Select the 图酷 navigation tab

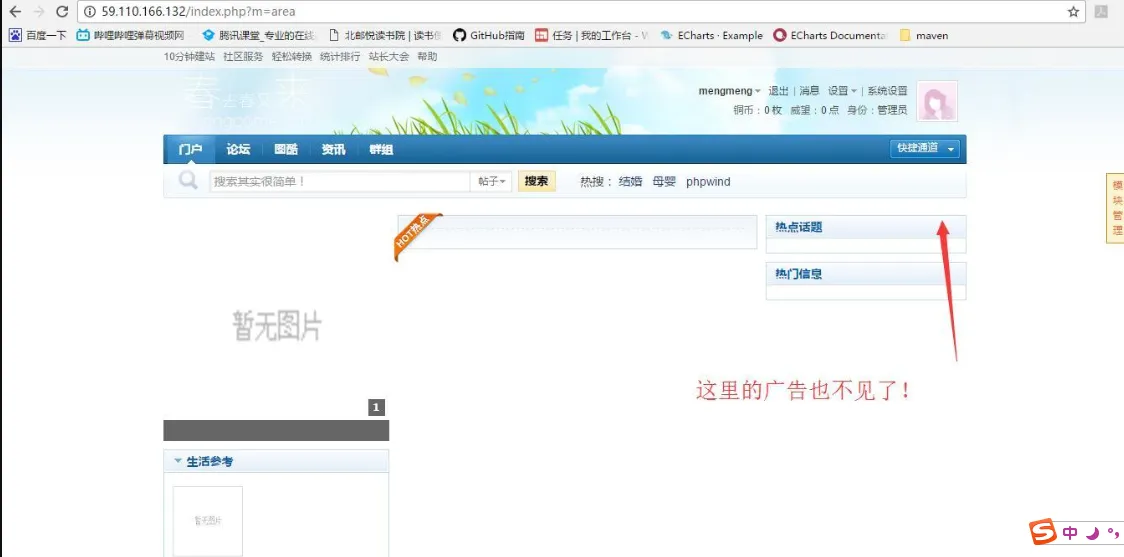click(x=285, y=150)
